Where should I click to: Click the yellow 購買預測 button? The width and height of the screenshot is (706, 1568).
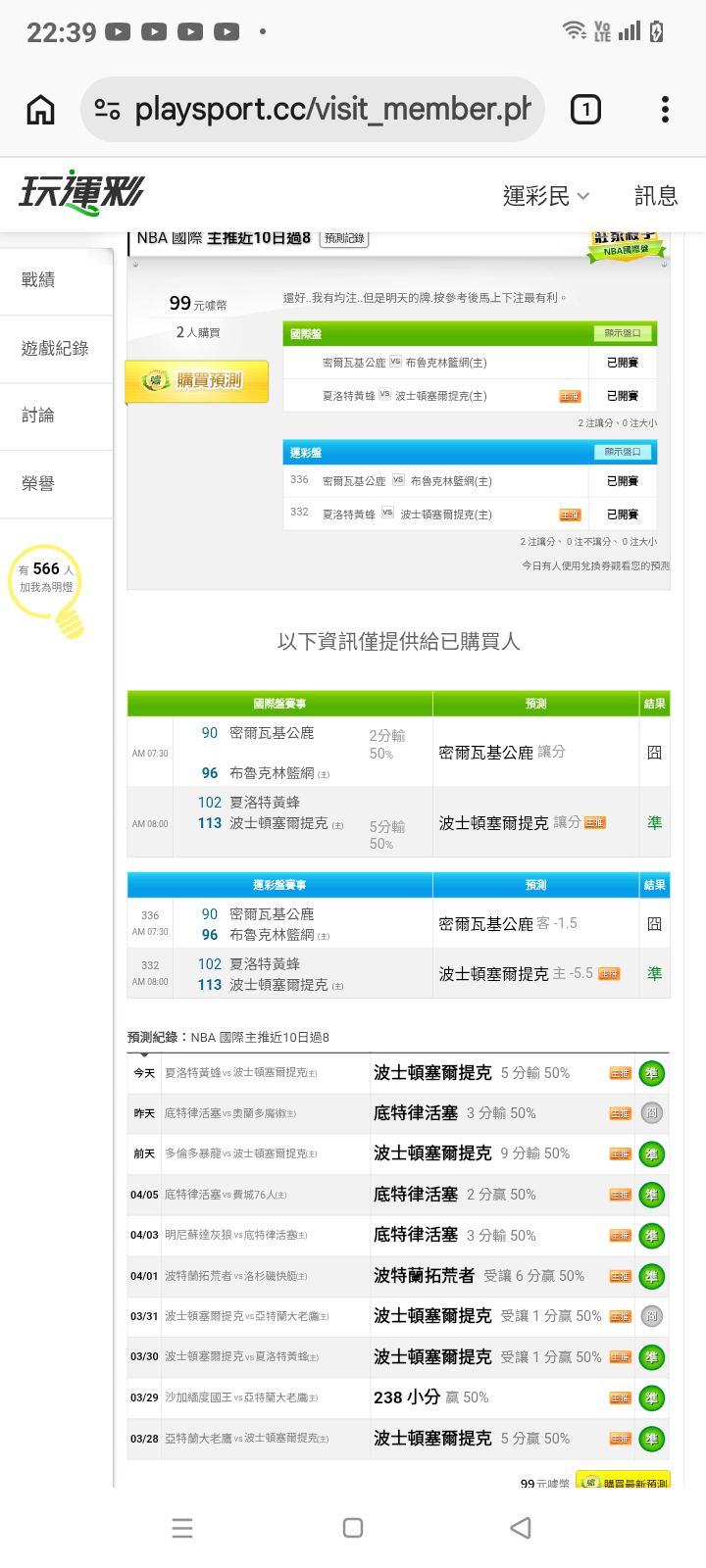(x=197, y=381)
